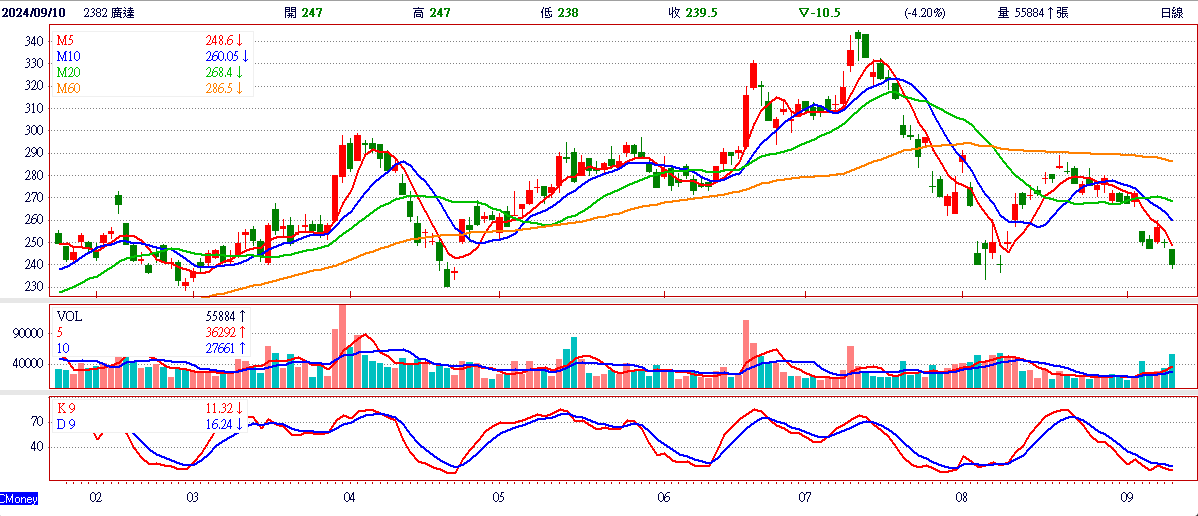The height and width of the screenshot is (516, 1198).
Task: Click the M20 moving average legend
Action: pyautogui.click(x=68, y=73)
